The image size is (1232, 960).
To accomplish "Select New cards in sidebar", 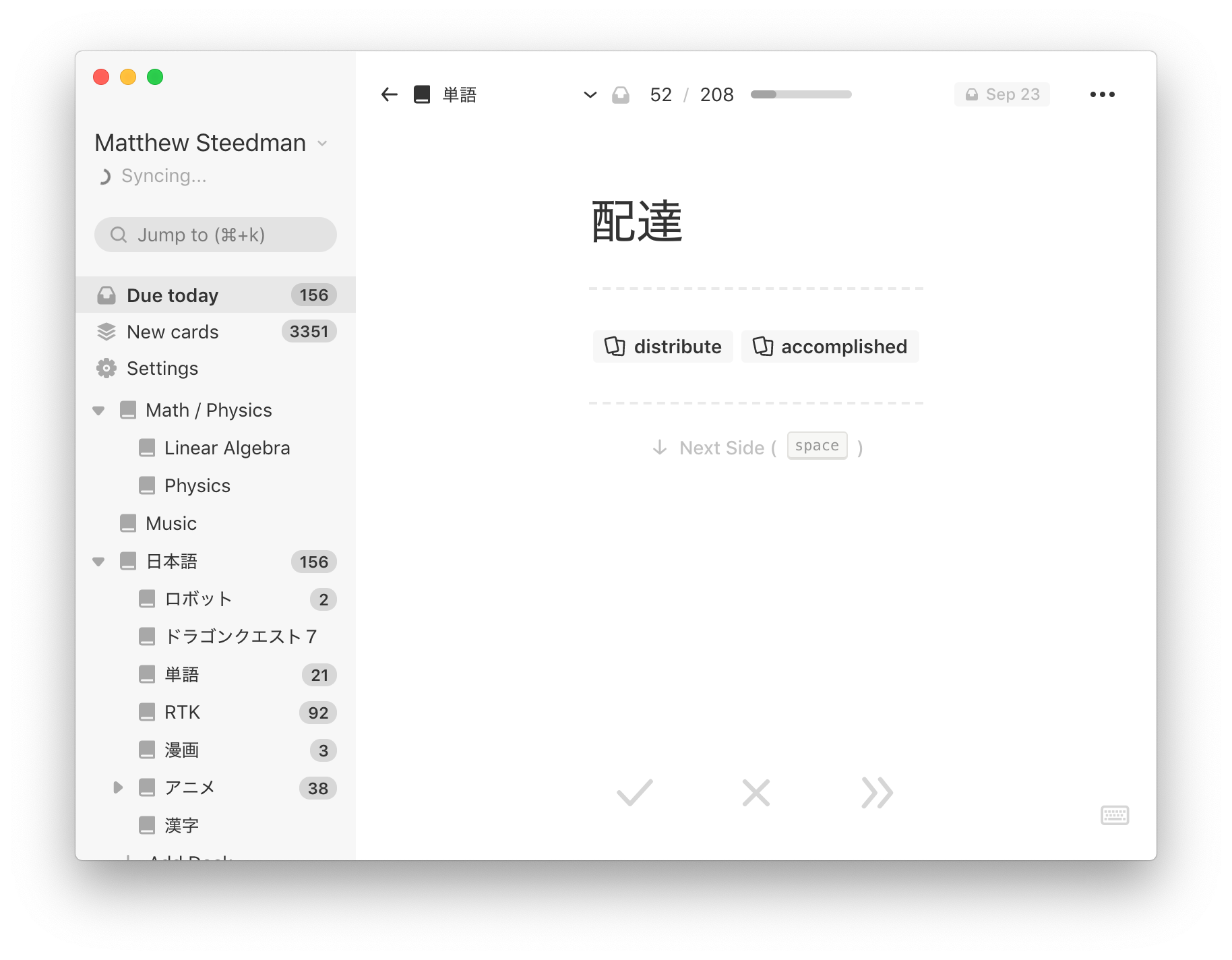I will [216, 332].
